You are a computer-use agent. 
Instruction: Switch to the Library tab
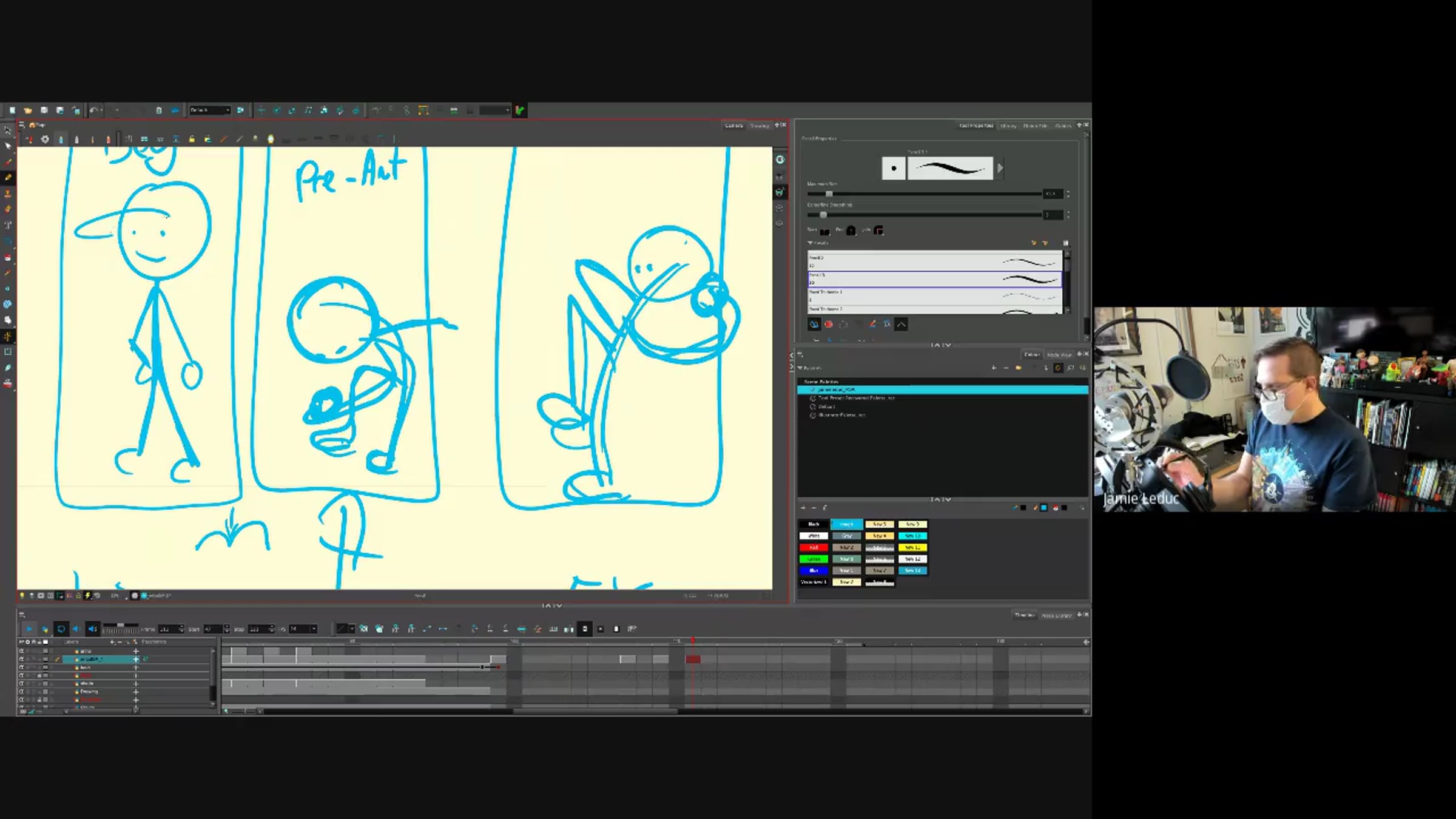[1008, 126]
